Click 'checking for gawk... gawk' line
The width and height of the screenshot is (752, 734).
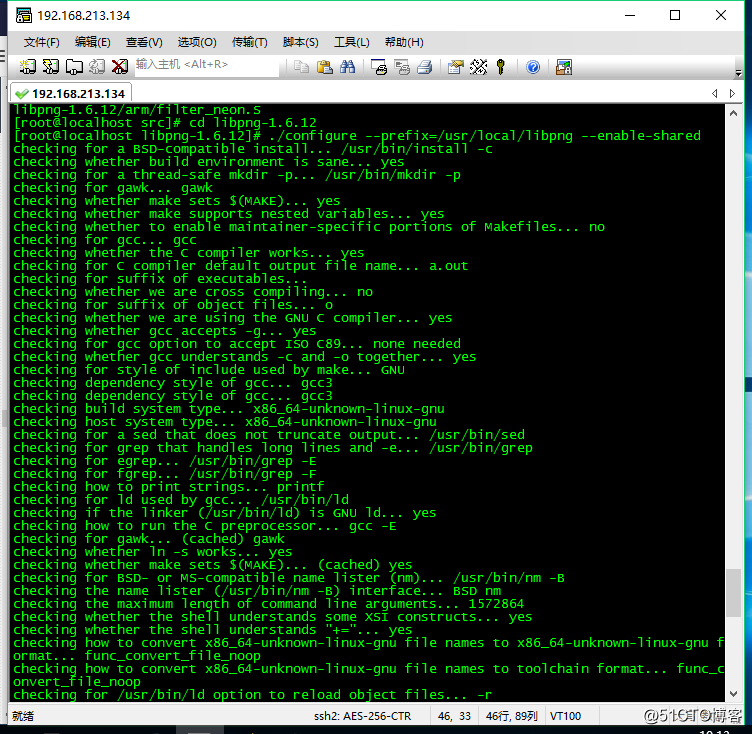[113, 188]
